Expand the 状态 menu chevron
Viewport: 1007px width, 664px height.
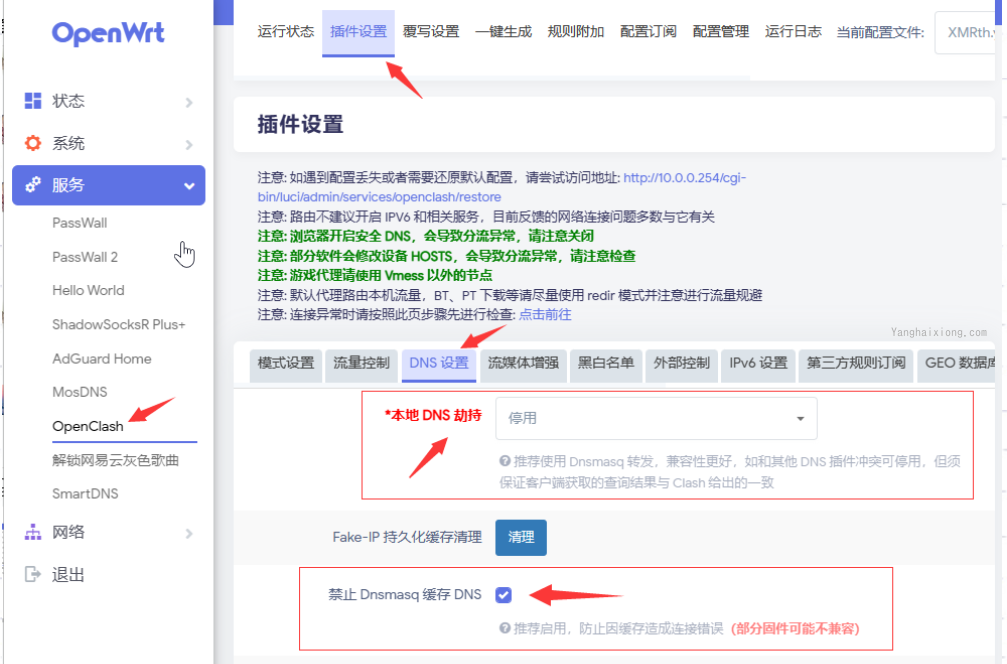189,102
